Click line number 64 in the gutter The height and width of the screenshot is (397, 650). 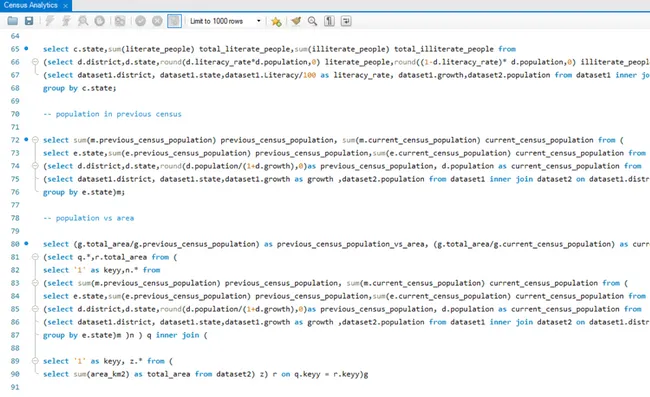click(15, 36)
